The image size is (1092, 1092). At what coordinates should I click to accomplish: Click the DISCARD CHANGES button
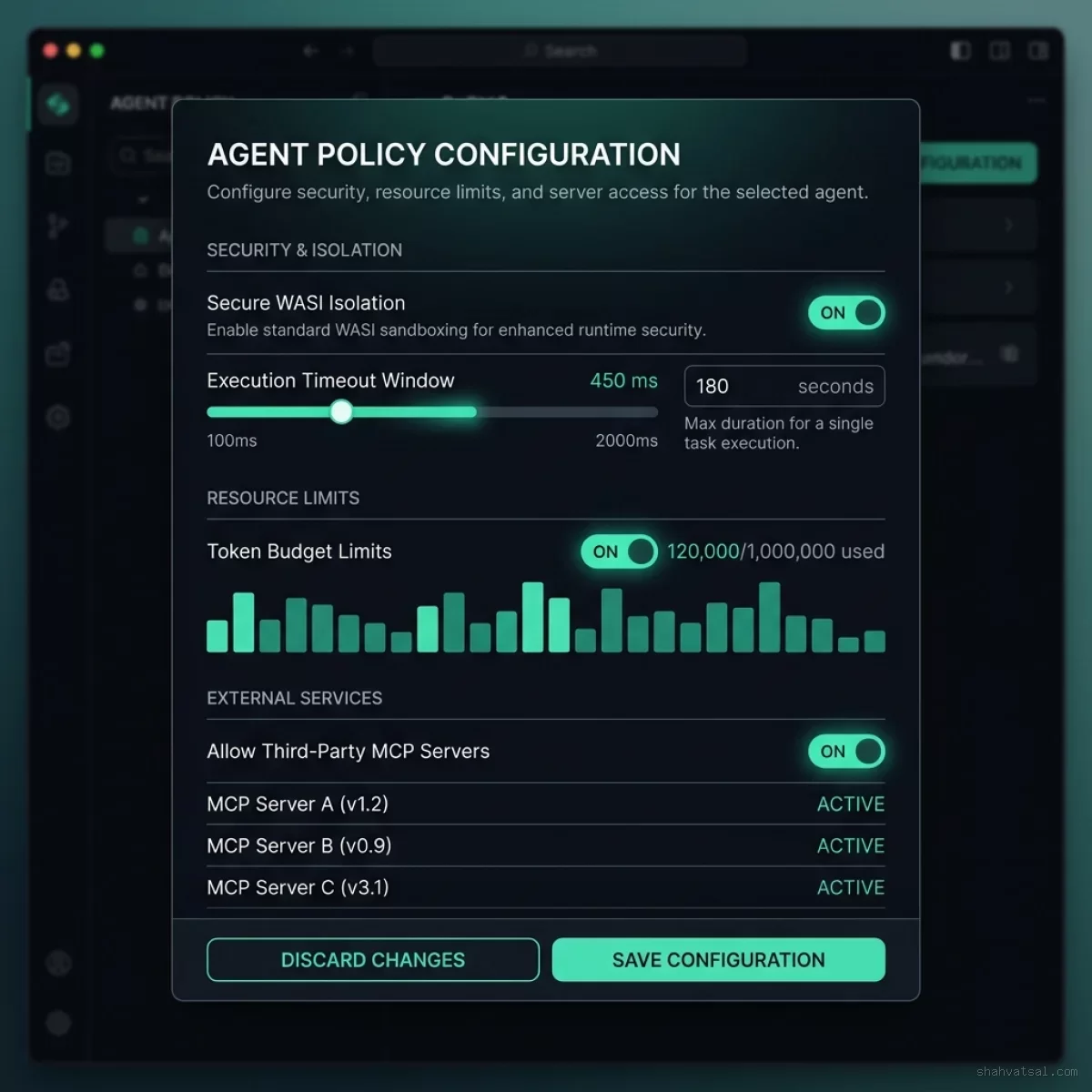[x=373, y=960]
